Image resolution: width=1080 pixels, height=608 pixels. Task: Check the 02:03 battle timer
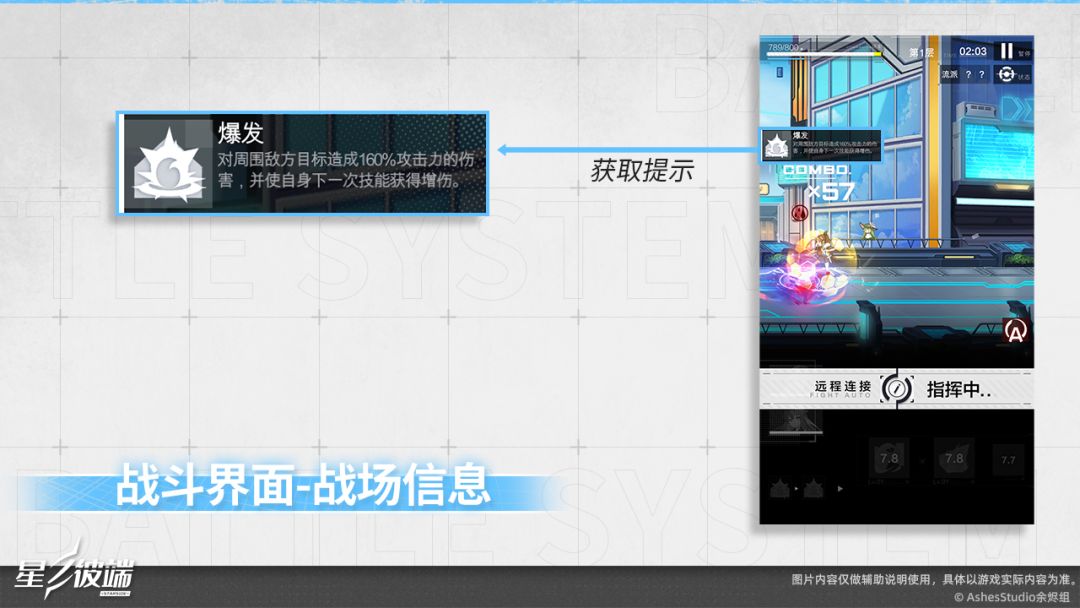pyautogui.click(x=973, y=52)
